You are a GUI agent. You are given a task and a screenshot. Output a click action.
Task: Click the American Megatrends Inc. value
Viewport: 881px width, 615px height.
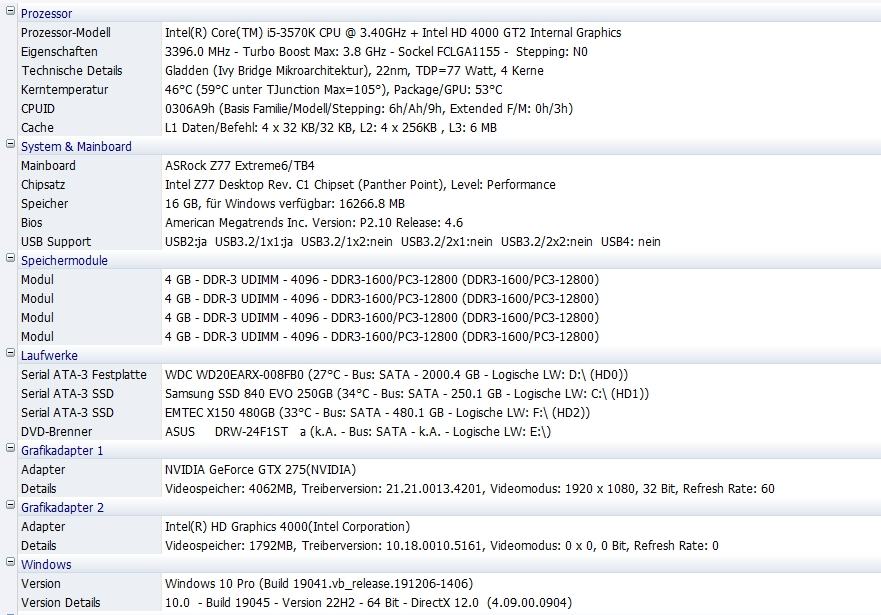(314, 222)
